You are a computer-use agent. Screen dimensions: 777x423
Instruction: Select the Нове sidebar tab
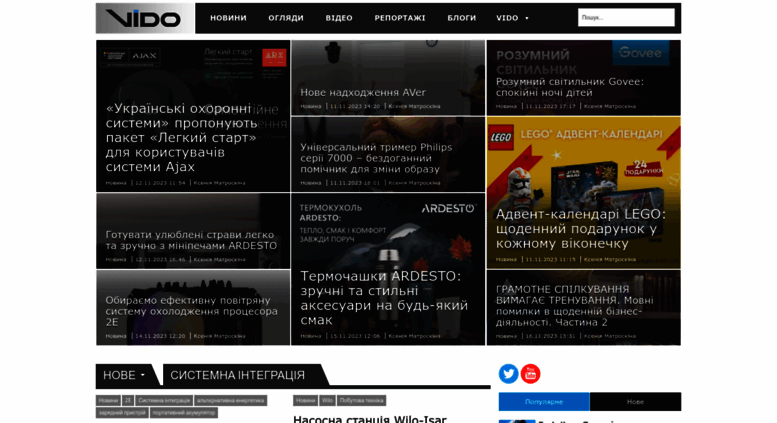click(635, 402)
